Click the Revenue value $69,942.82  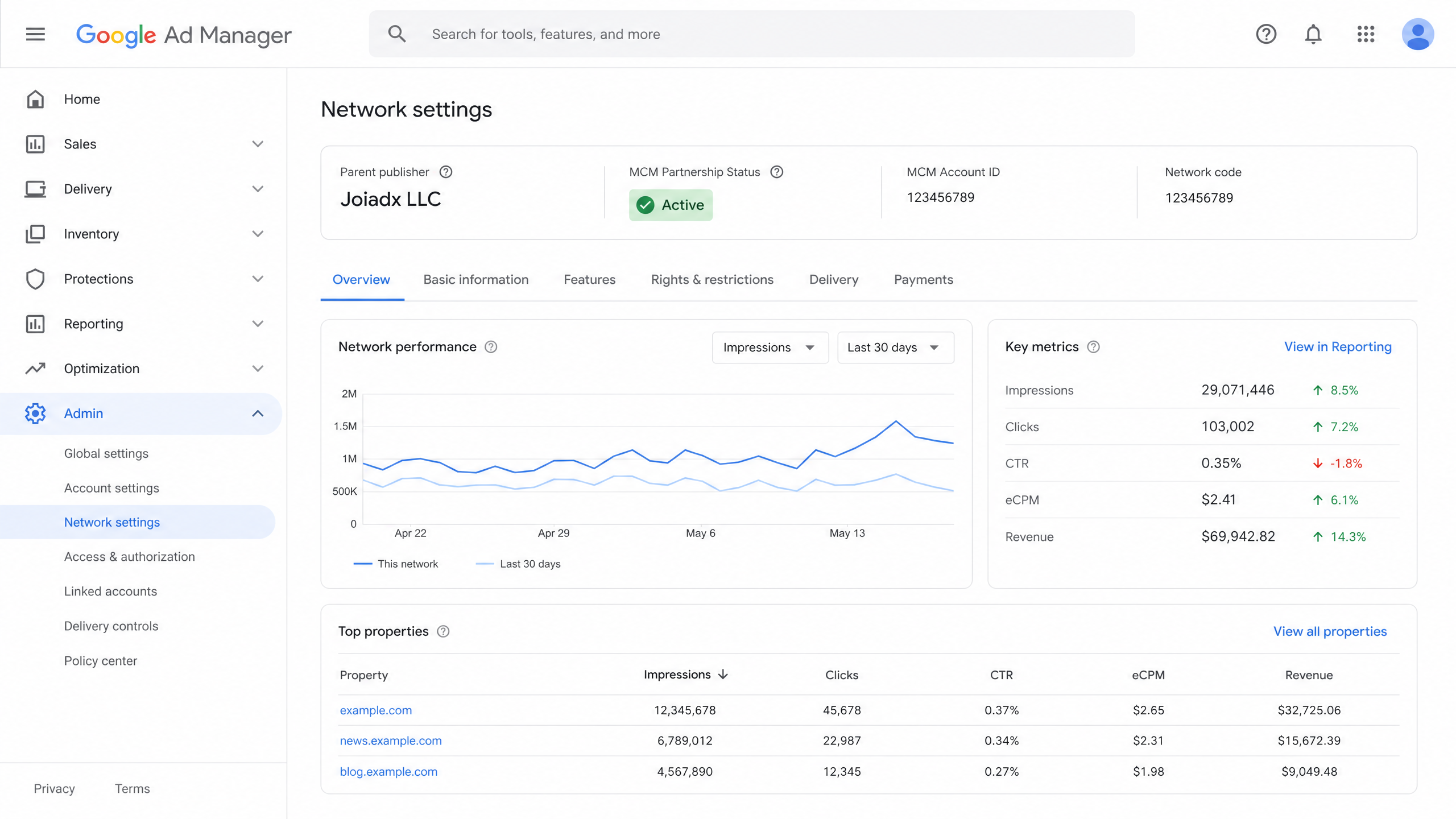pos(1238,536)
